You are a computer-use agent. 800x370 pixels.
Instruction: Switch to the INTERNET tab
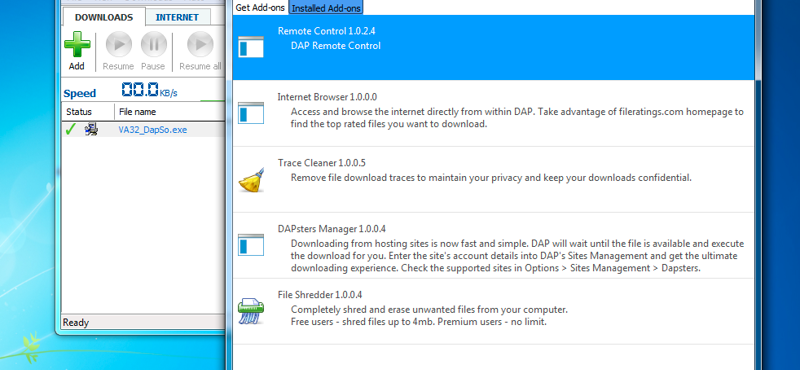(177, 17)
